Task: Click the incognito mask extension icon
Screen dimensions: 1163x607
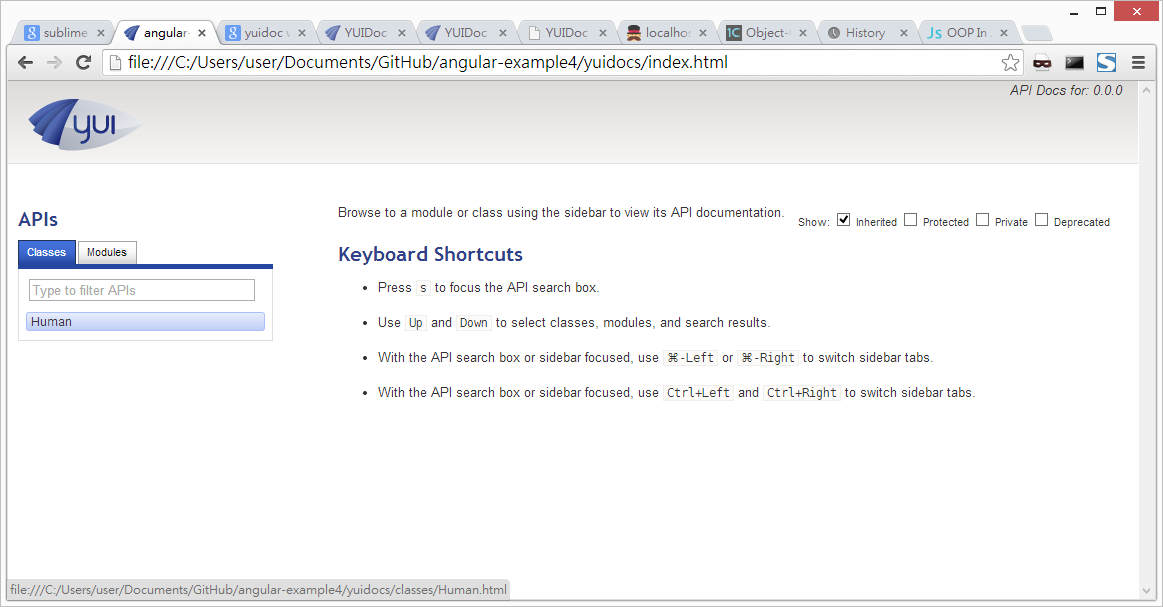Action: point(1043,62)
